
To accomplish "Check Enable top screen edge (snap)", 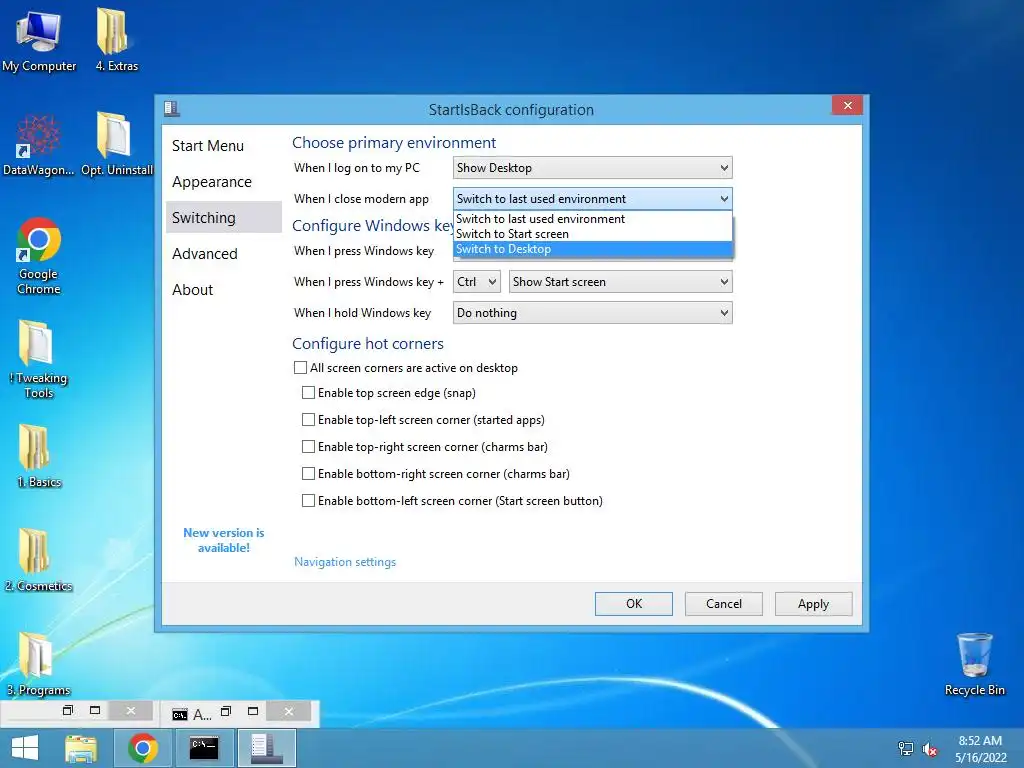I will click(x=308, y=392).
